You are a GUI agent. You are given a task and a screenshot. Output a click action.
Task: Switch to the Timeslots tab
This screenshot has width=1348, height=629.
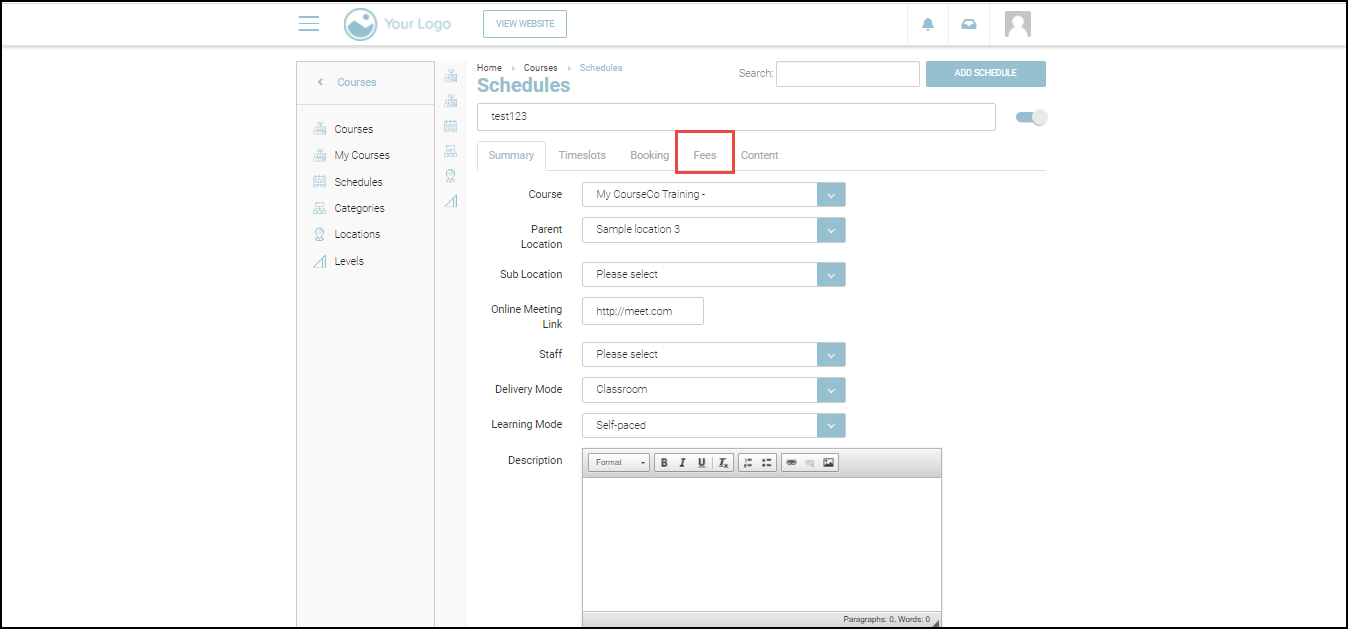tap(582, 156)
